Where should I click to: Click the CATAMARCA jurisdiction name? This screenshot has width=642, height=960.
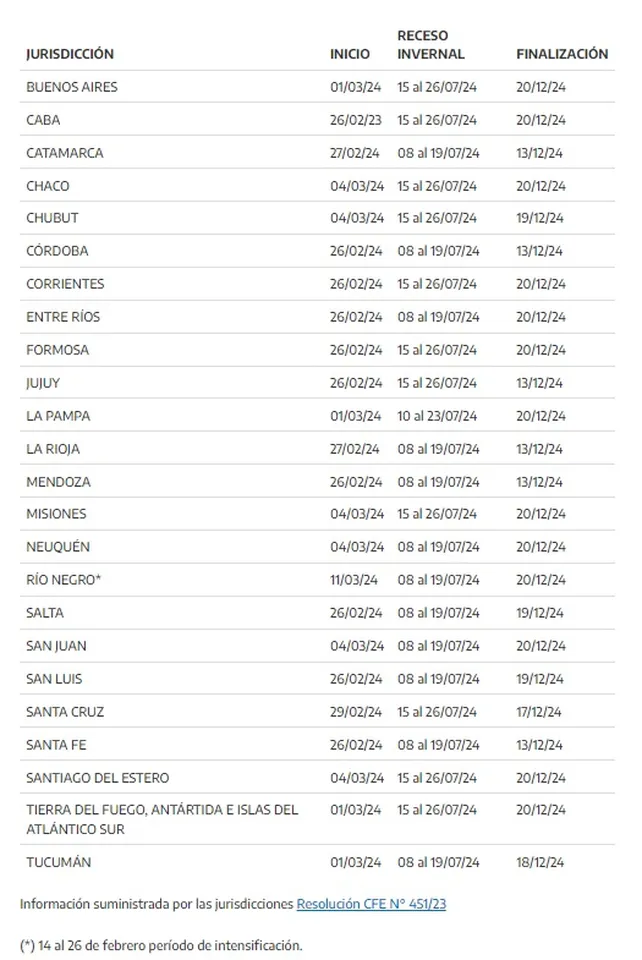tap(64, 153)
